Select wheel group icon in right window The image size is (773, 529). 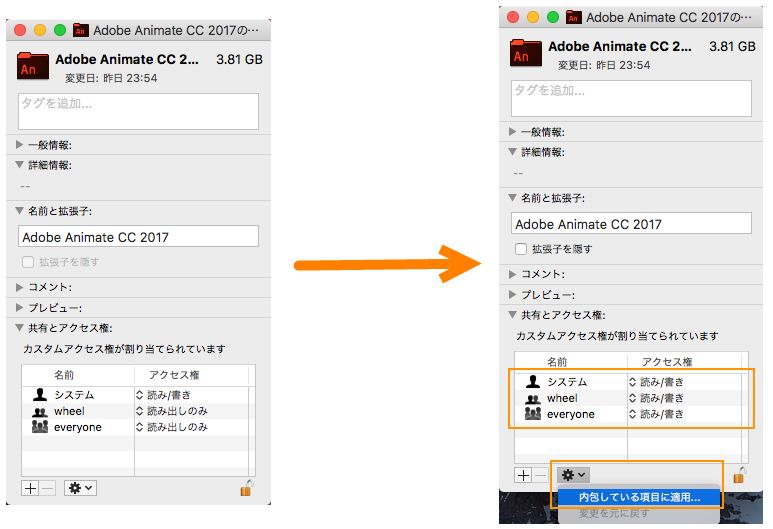532,398
